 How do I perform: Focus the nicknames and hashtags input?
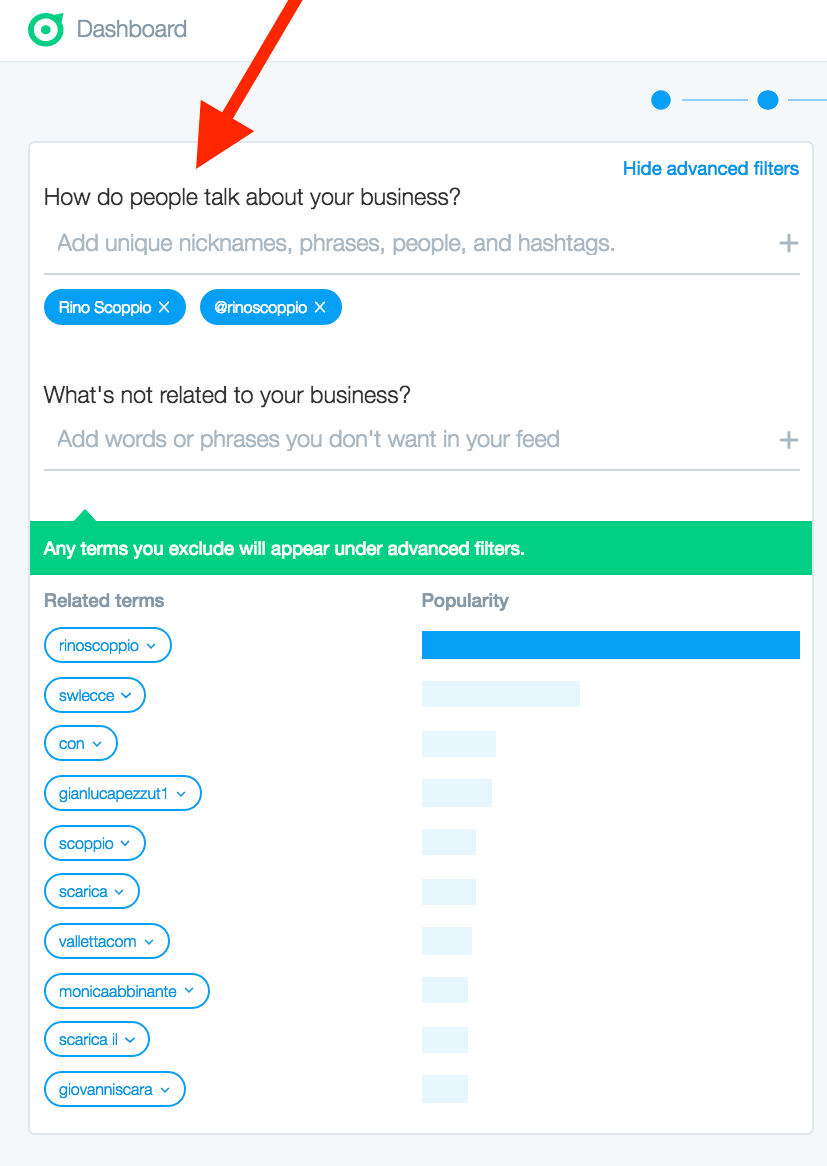[x=400, y=243]
